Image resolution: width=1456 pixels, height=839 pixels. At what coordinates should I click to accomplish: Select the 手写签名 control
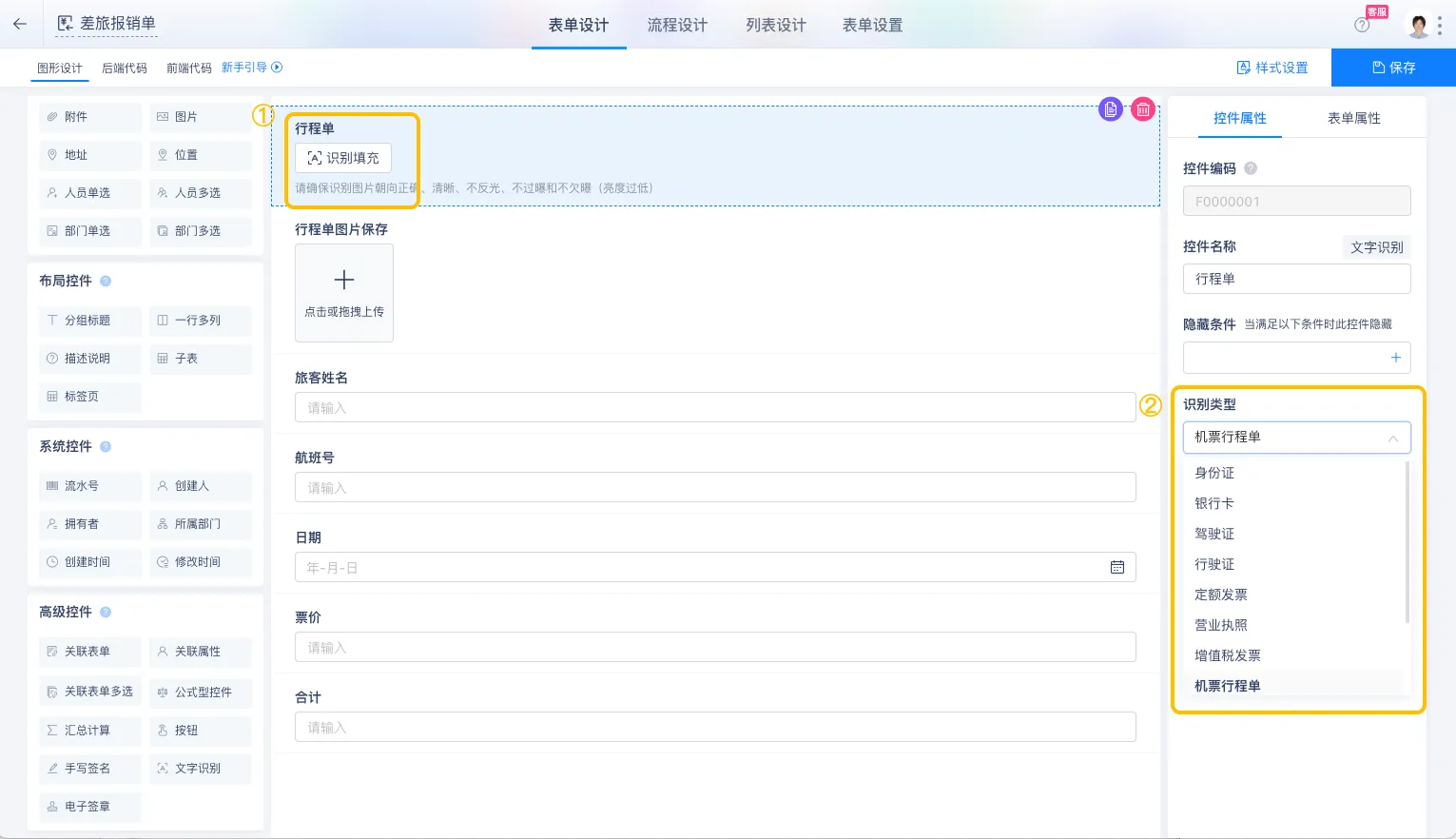click(x=90, y=769)
